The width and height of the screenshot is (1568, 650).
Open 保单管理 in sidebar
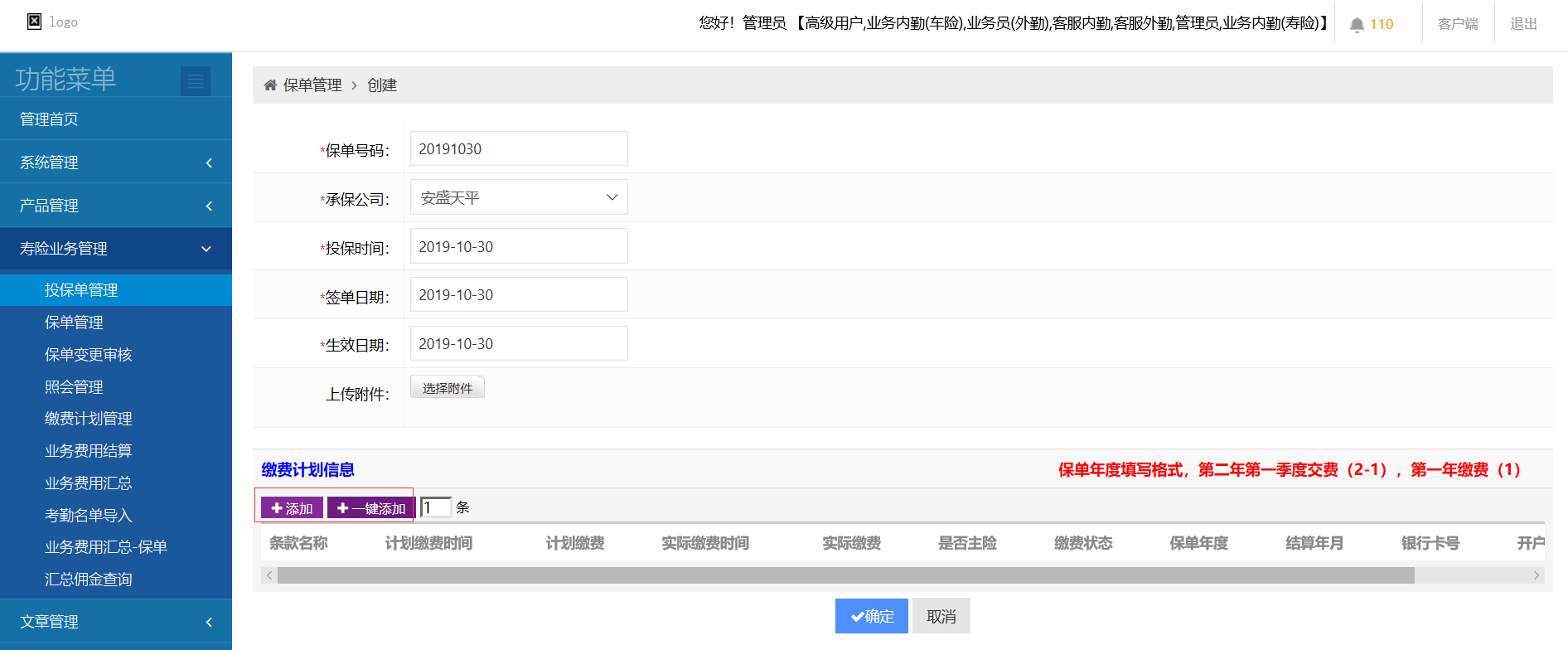pos(74,323)
